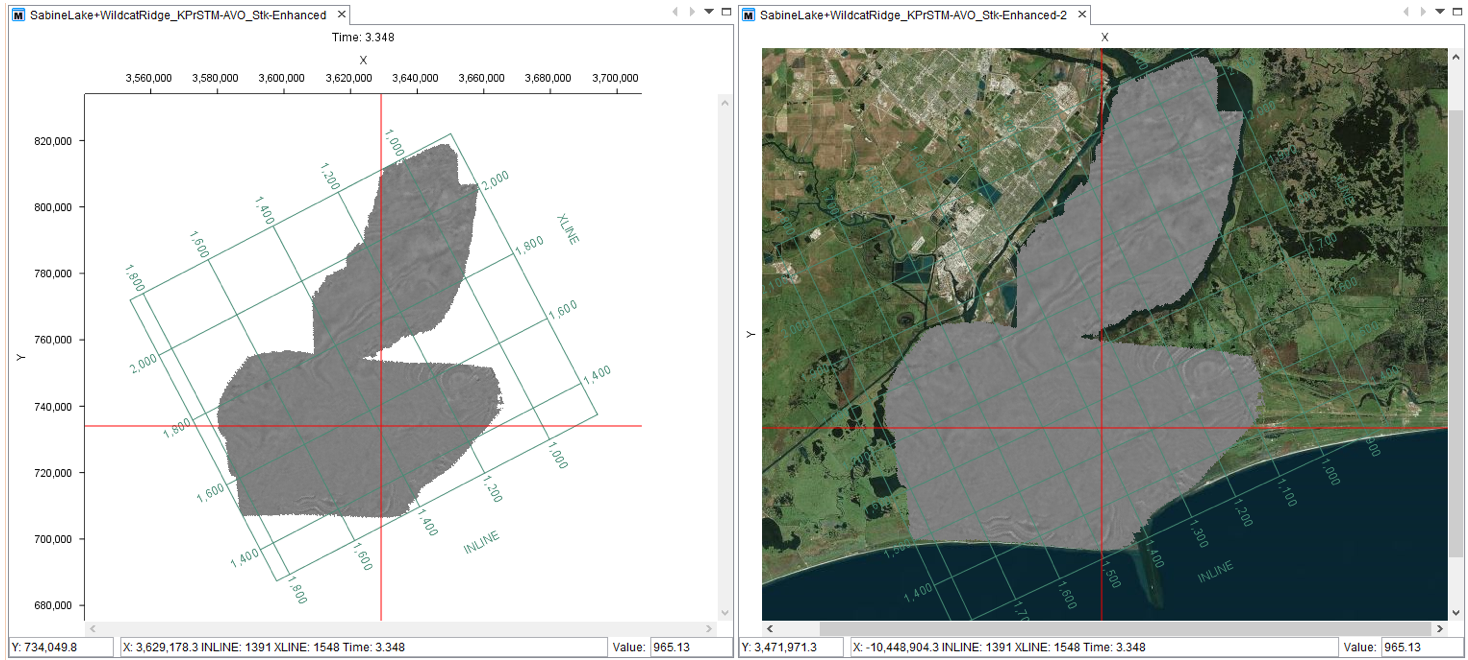Click the INLINE label on satellite map
Image resolution: width=1468 pixels, height=660 pixels.
(x=1215, y=572)
